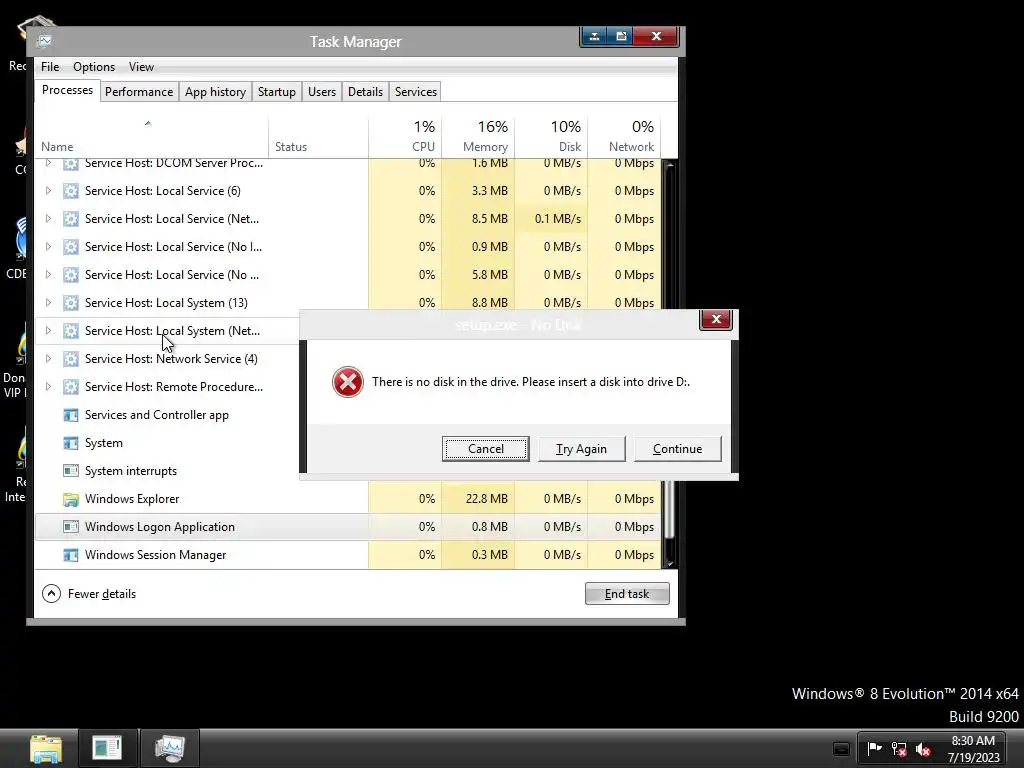Image resolution: width=1024 pixels, height=768 pixels.
Task: Expand Service Host: DCOM Server Proc... row
Action: click(x=48, y=163)
